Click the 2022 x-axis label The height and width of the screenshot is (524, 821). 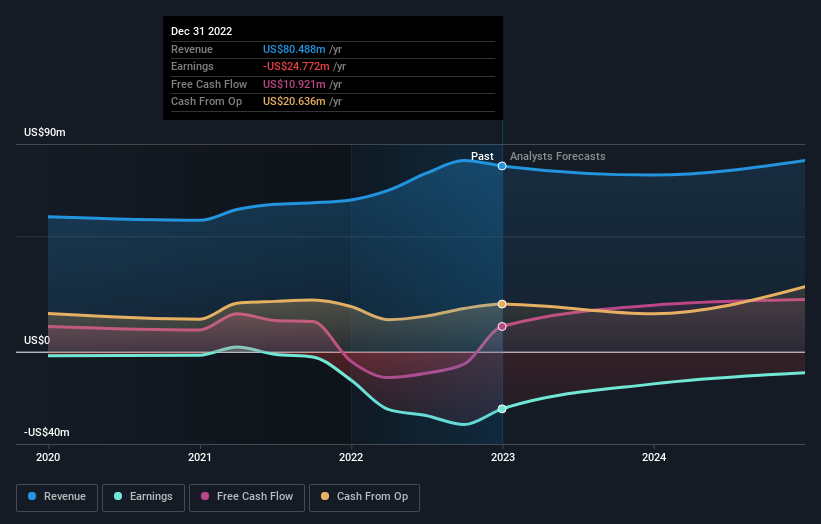(351, 458)
